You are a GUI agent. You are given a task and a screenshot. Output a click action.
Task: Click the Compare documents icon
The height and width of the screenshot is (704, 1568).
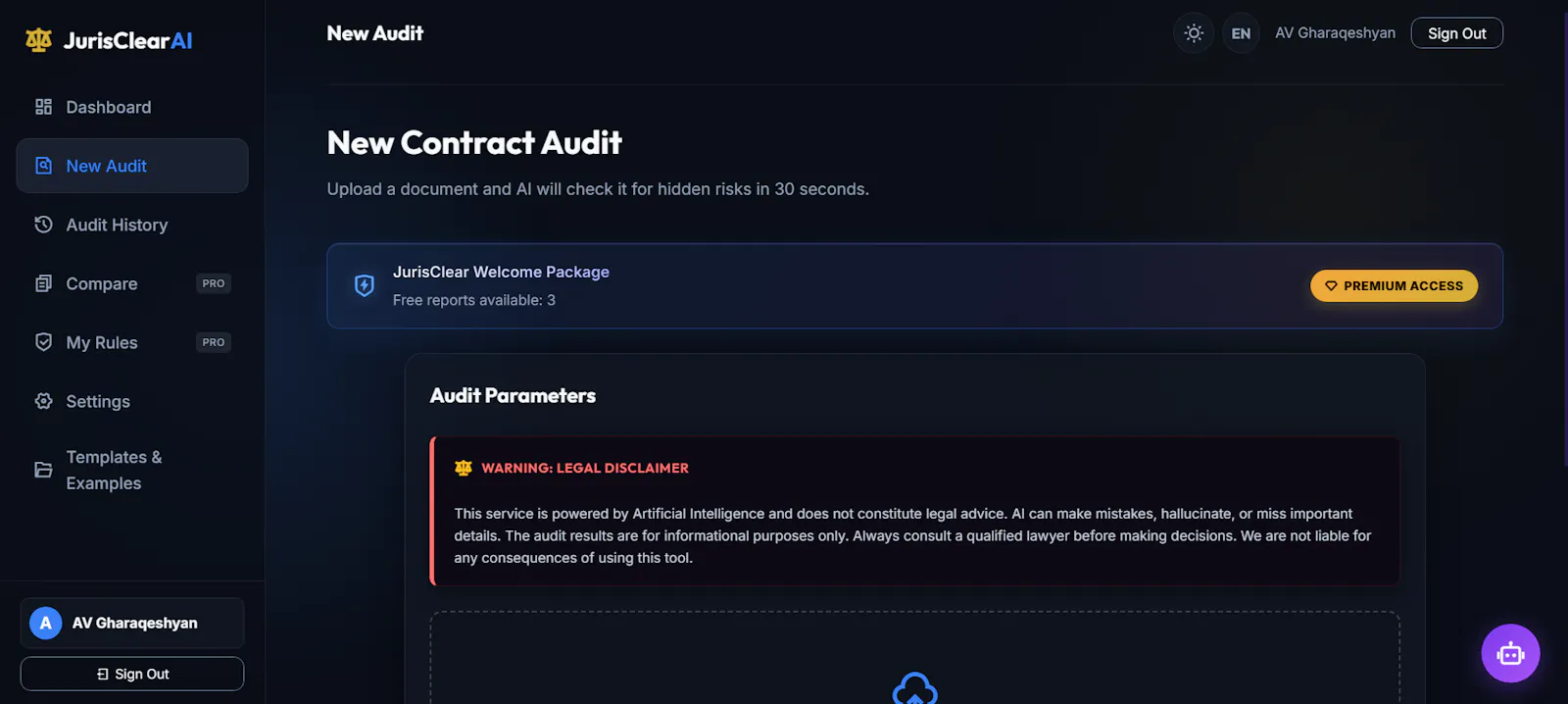[43, 283]
